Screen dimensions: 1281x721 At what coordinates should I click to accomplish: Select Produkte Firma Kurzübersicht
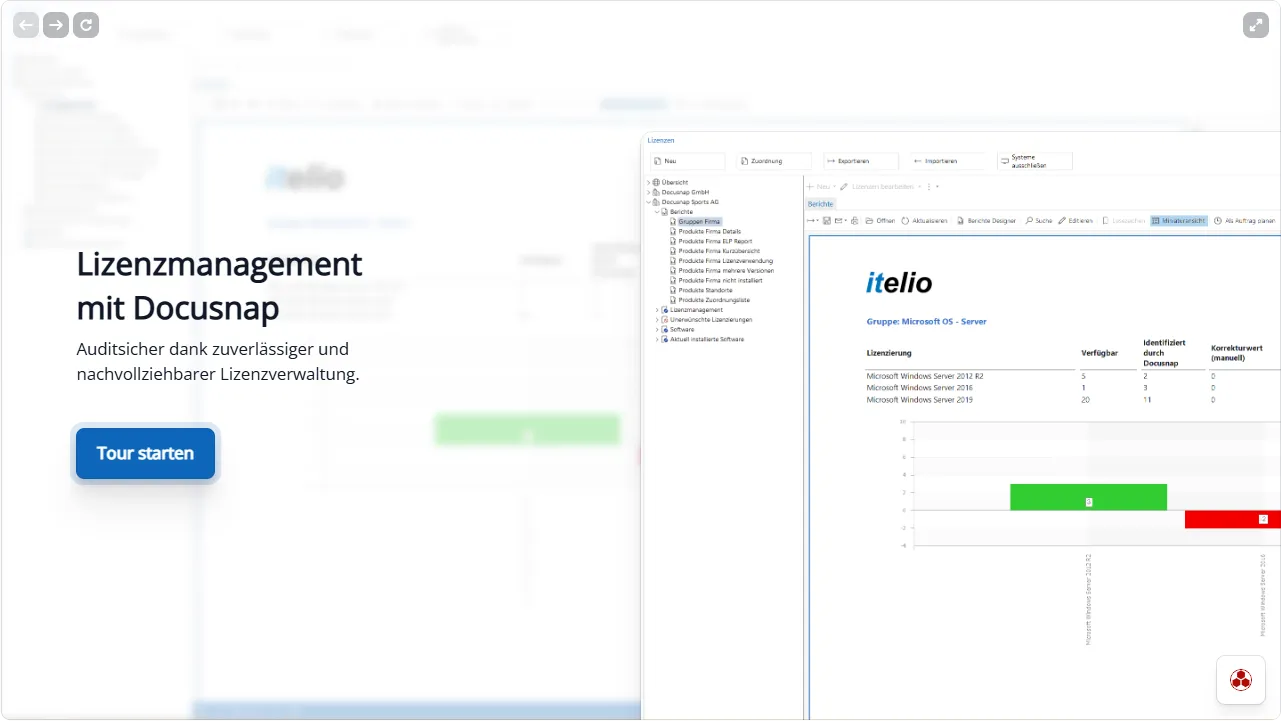coord(719,251)
